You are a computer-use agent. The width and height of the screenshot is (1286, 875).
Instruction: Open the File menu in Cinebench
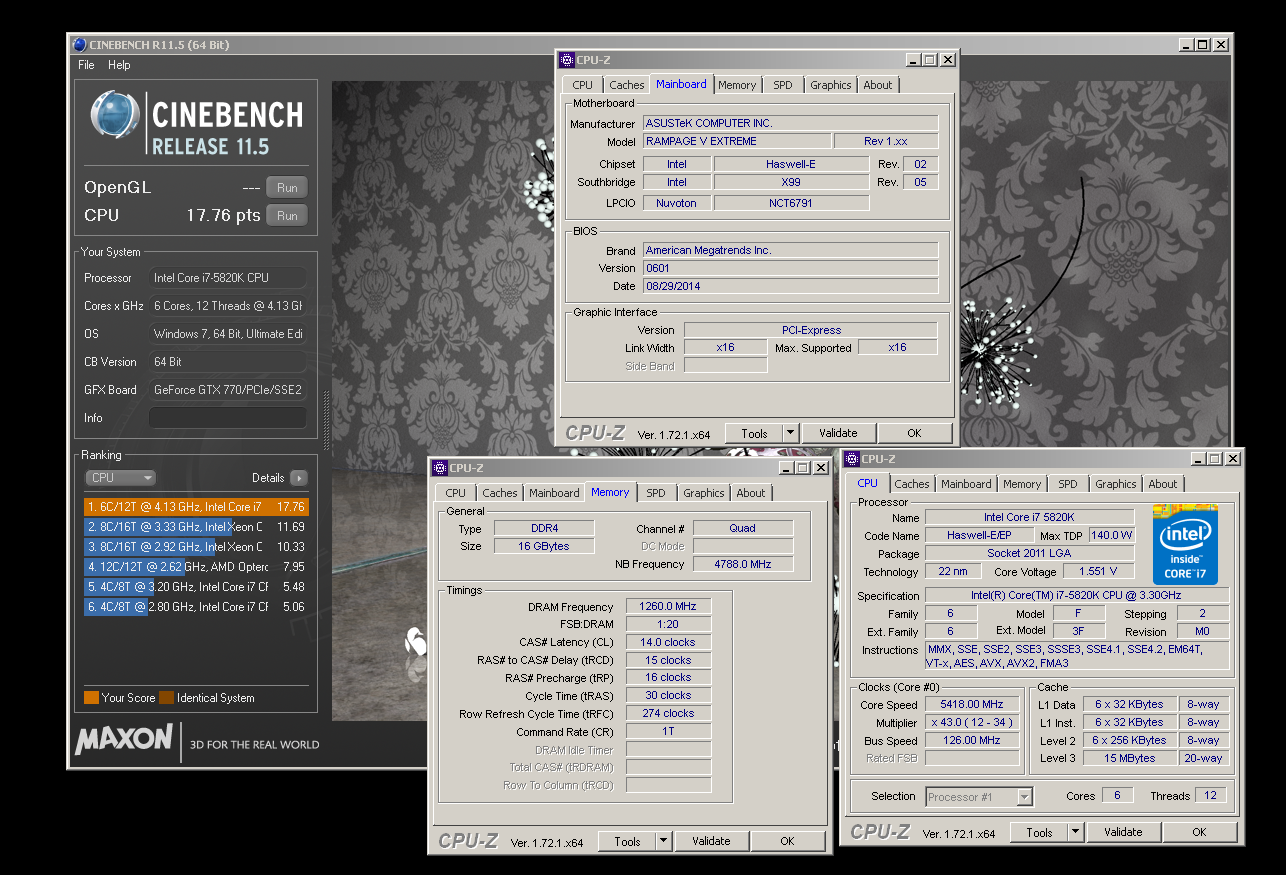click(x=86, y=65)
